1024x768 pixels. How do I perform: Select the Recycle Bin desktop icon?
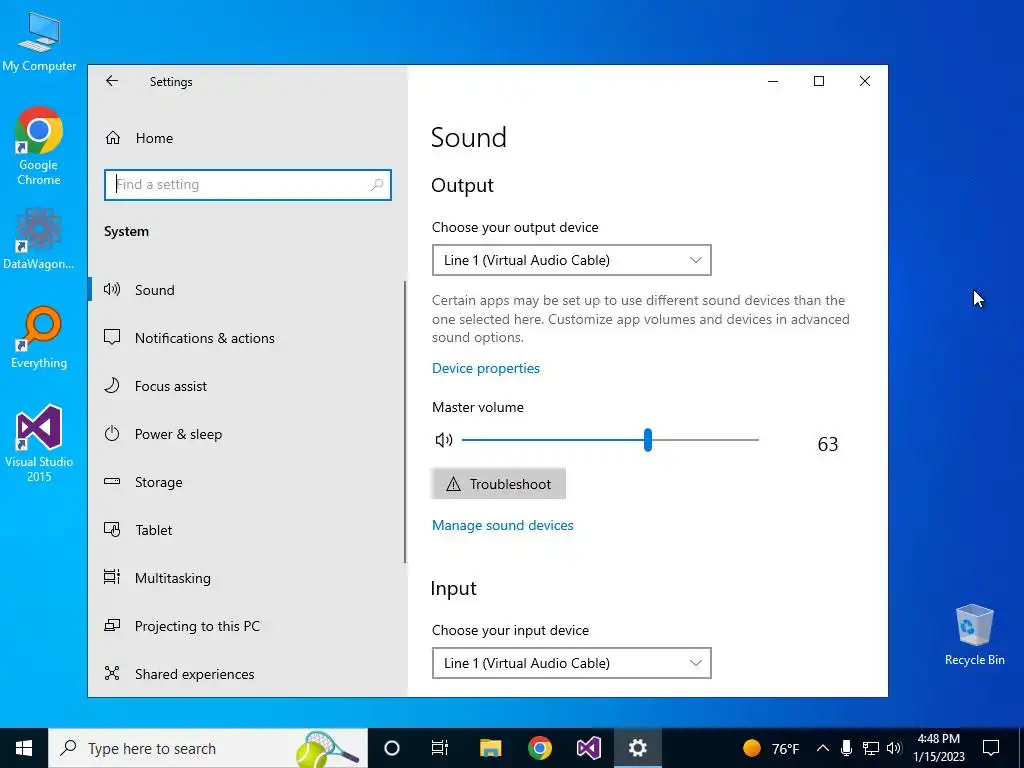coord(974,635)
